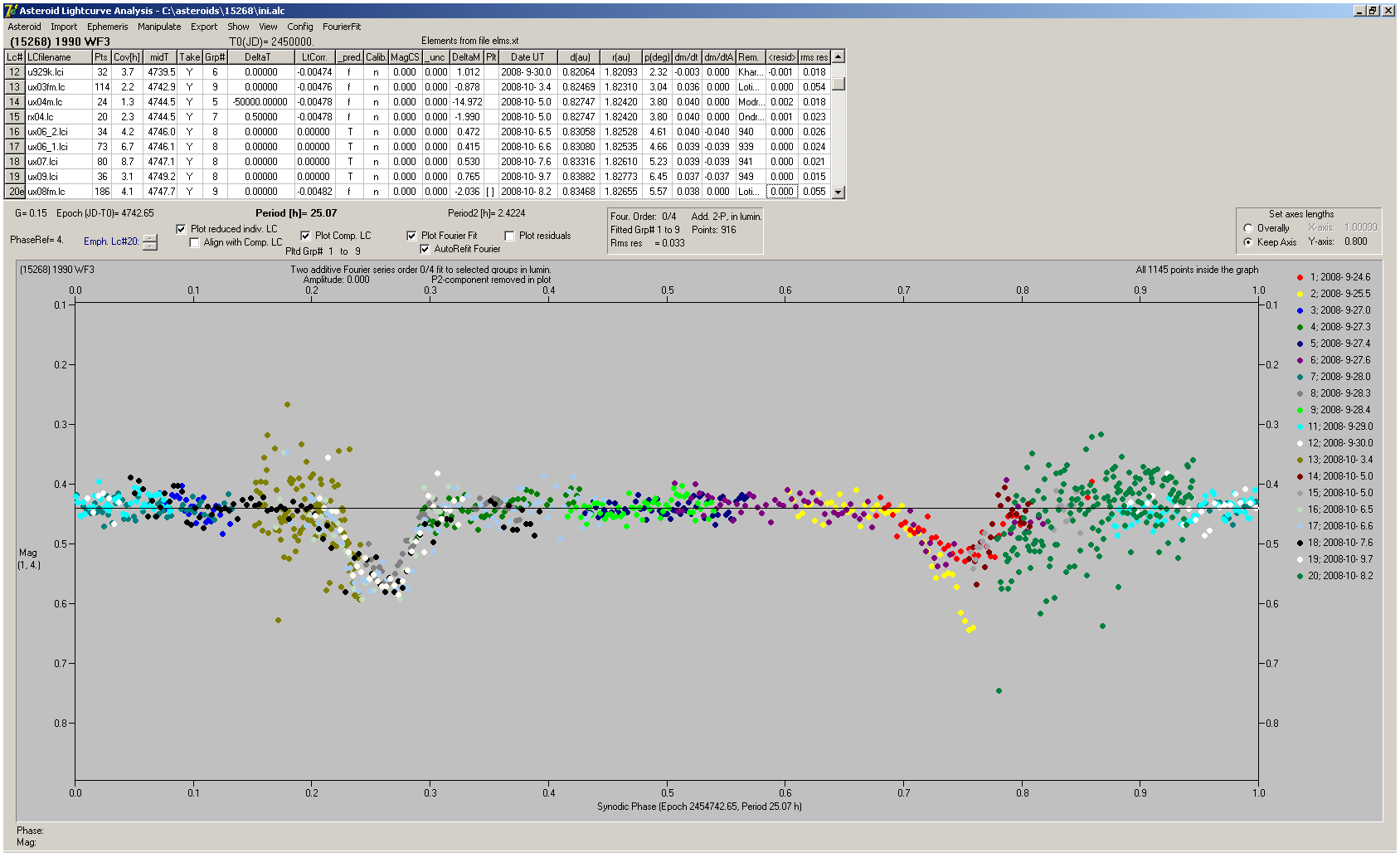Click the application icon in the title bar
Image resolution: width=1400 pixels, height=853 pixels.
tap(11, 10)
